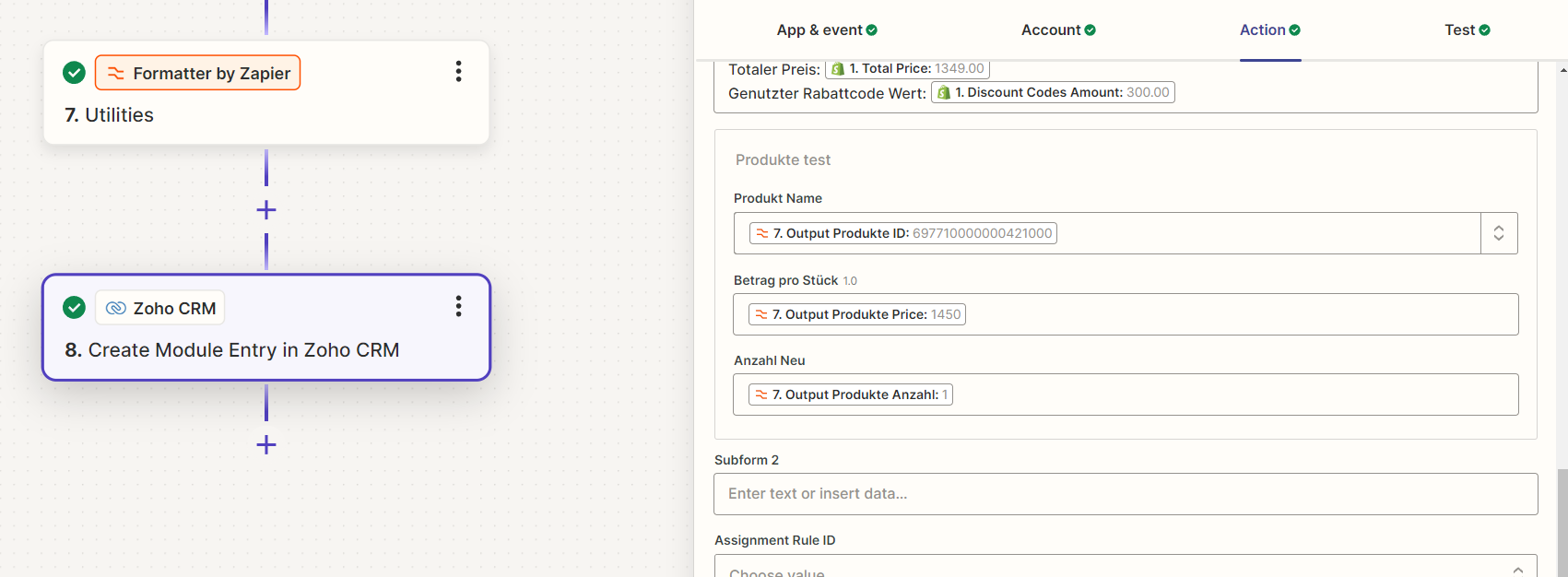Click scrollbar up arrow
The width and height of the screenshot is (1568, 577).
[x=1562, y=69]
